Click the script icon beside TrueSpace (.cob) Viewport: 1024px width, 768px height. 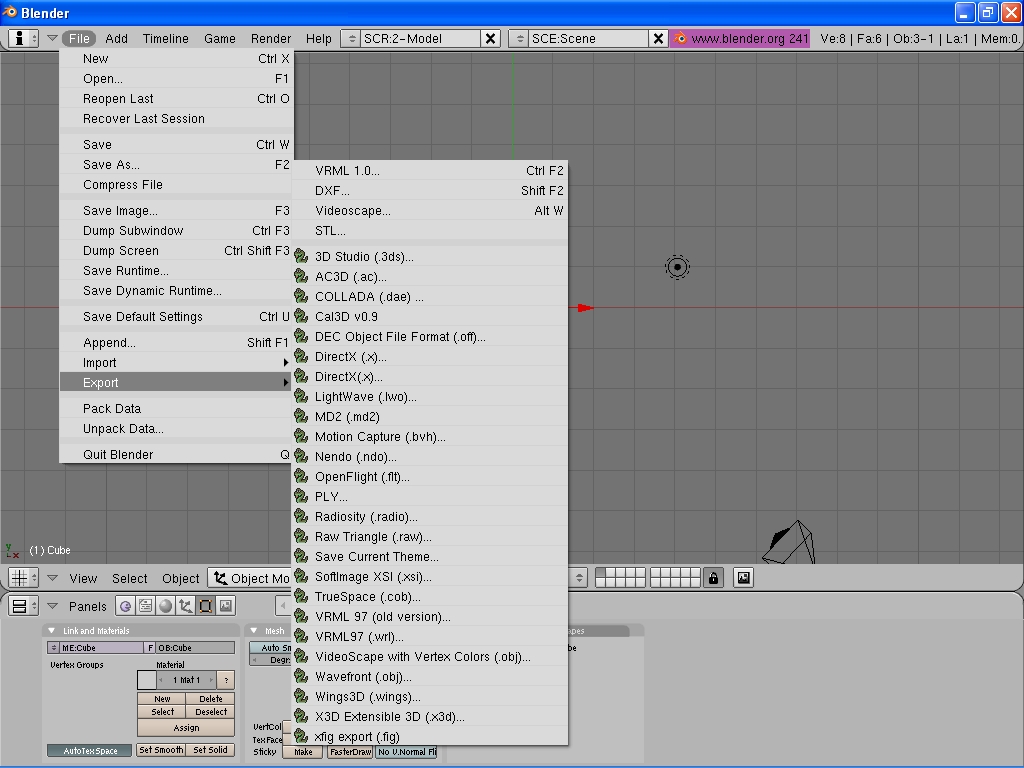coord(301,596)
